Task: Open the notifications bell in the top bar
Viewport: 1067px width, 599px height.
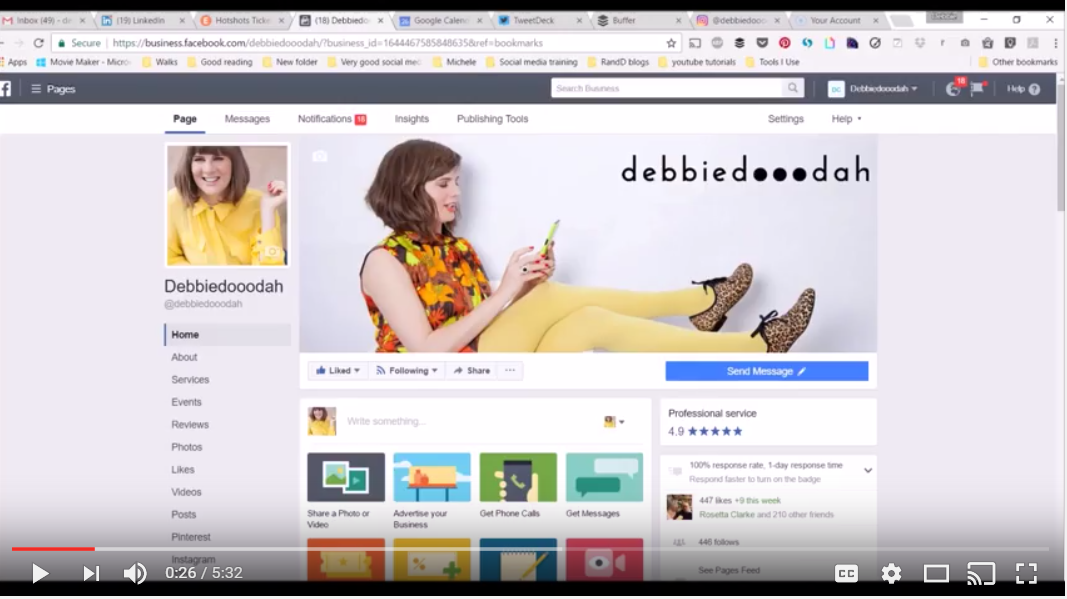Action: (952, 88)
